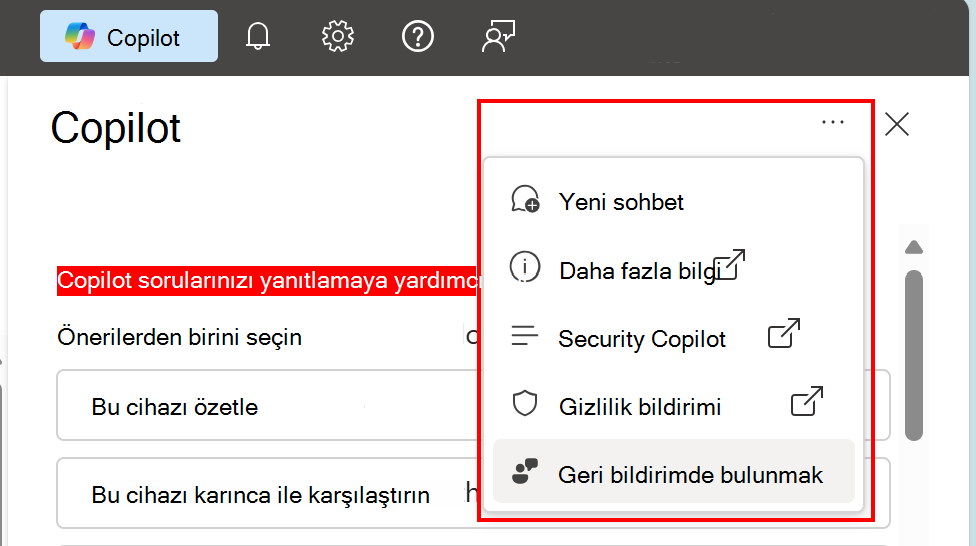The height and width of the screenshot is (546, 976).
Task: Select Gizlilik bildirimi menu item
Action: (x=673, y=406)
